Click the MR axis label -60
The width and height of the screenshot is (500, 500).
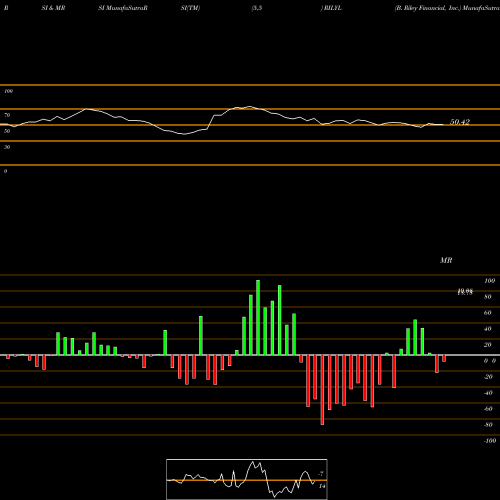pyautogui.click(x=488, y=409)
